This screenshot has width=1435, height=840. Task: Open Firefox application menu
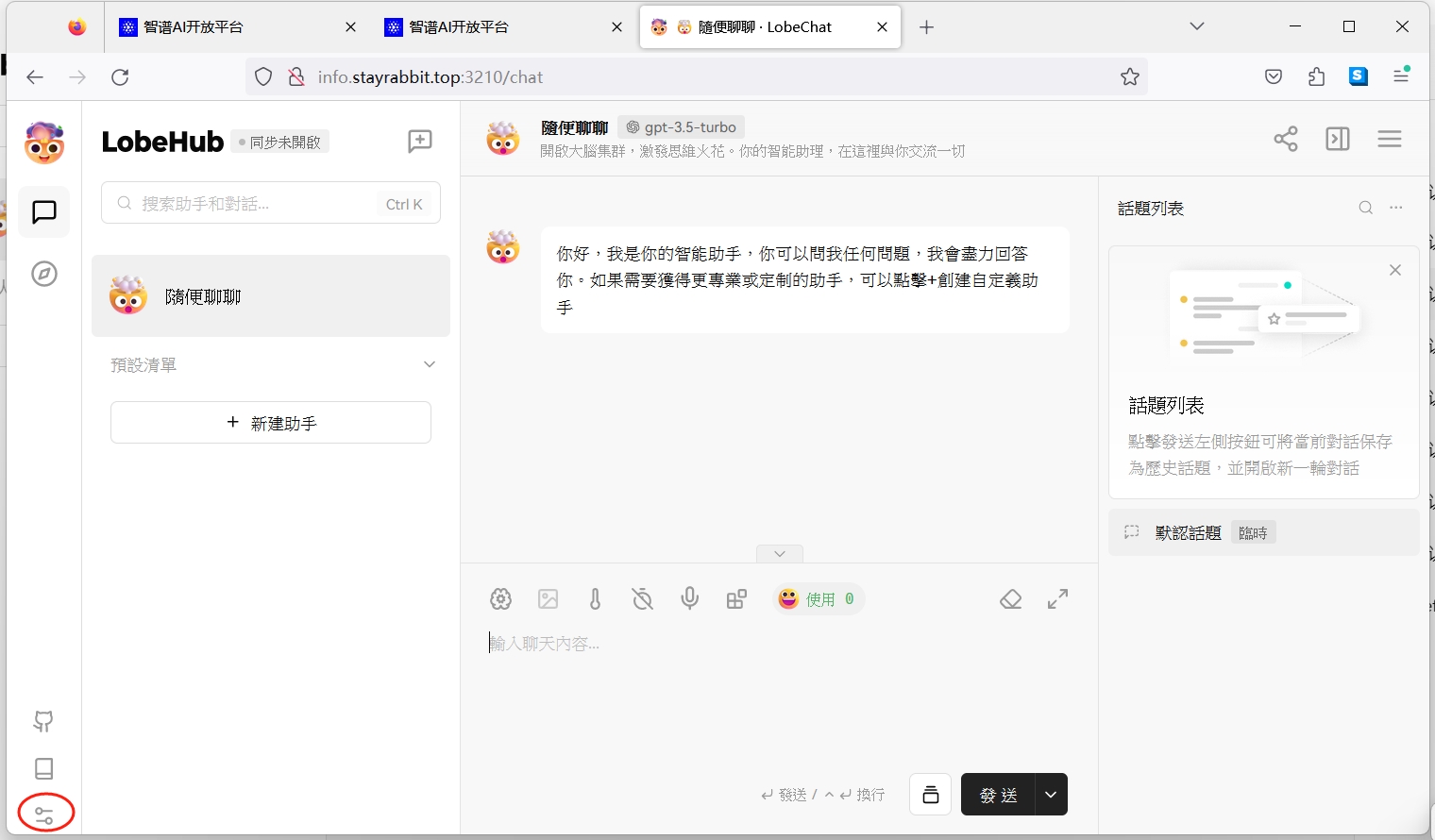[x=1402, y=76]
